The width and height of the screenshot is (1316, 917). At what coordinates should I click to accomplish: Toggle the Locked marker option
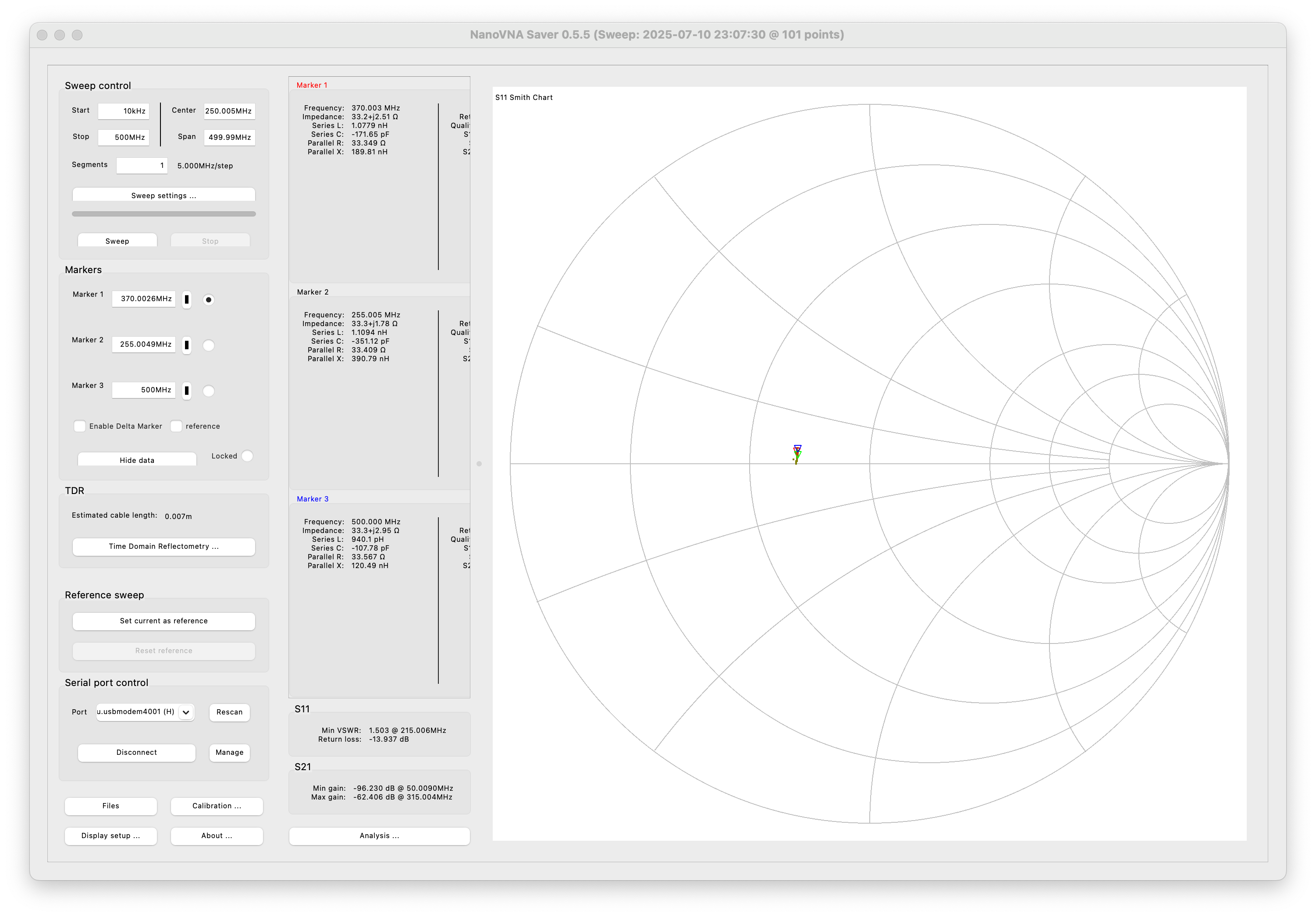pos(247,455)
